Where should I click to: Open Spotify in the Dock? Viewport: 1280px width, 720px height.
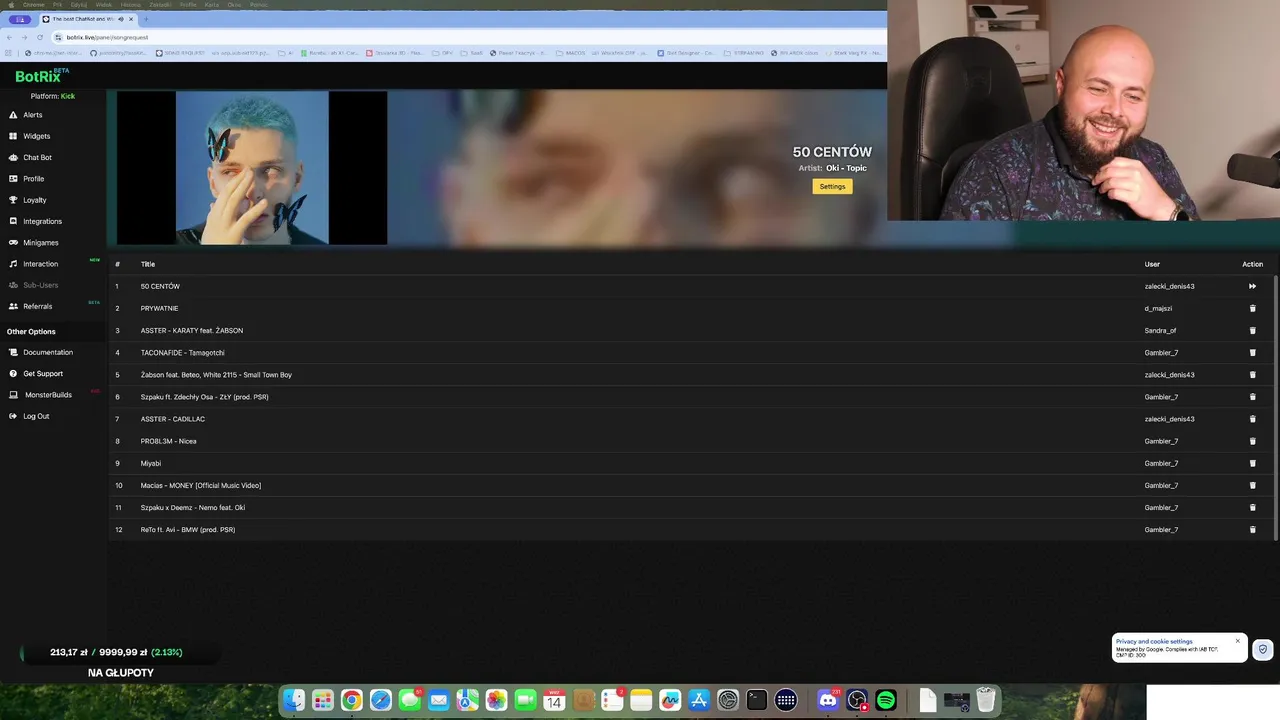886,701
